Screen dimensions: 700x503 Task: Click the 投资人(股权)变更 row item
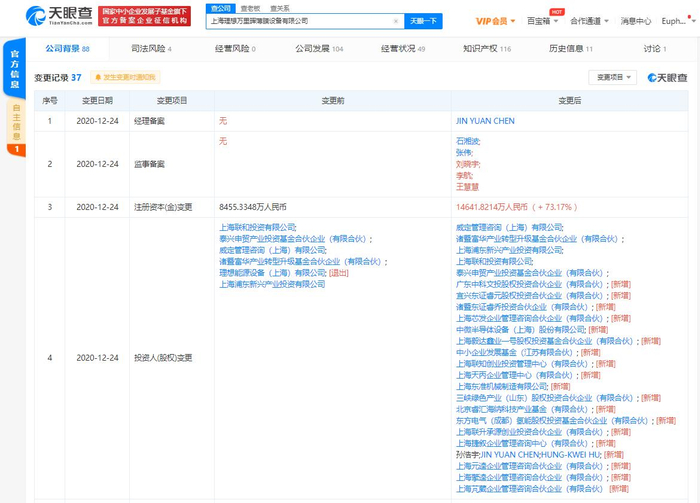coord(163,358)
